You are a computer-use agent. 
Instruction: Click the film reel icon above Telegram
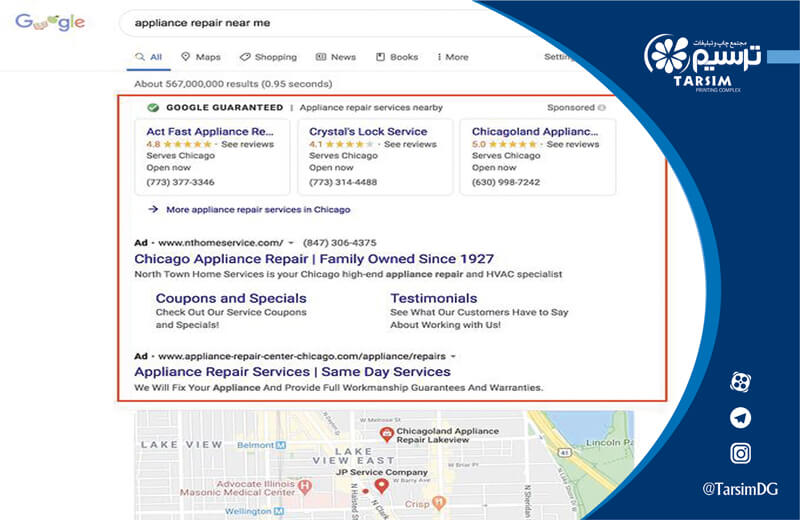tap(740, 382)
